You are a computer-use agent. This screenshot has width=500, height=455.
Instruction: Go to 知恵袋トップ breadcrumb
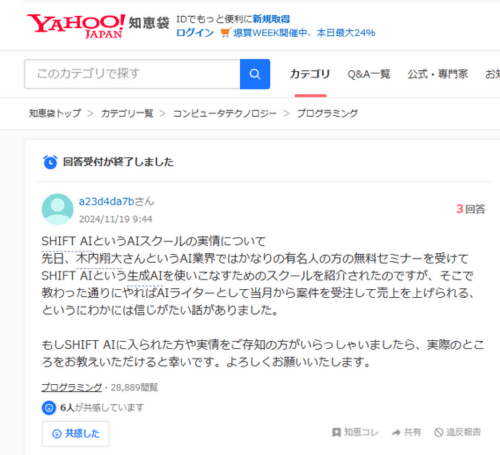55,113
